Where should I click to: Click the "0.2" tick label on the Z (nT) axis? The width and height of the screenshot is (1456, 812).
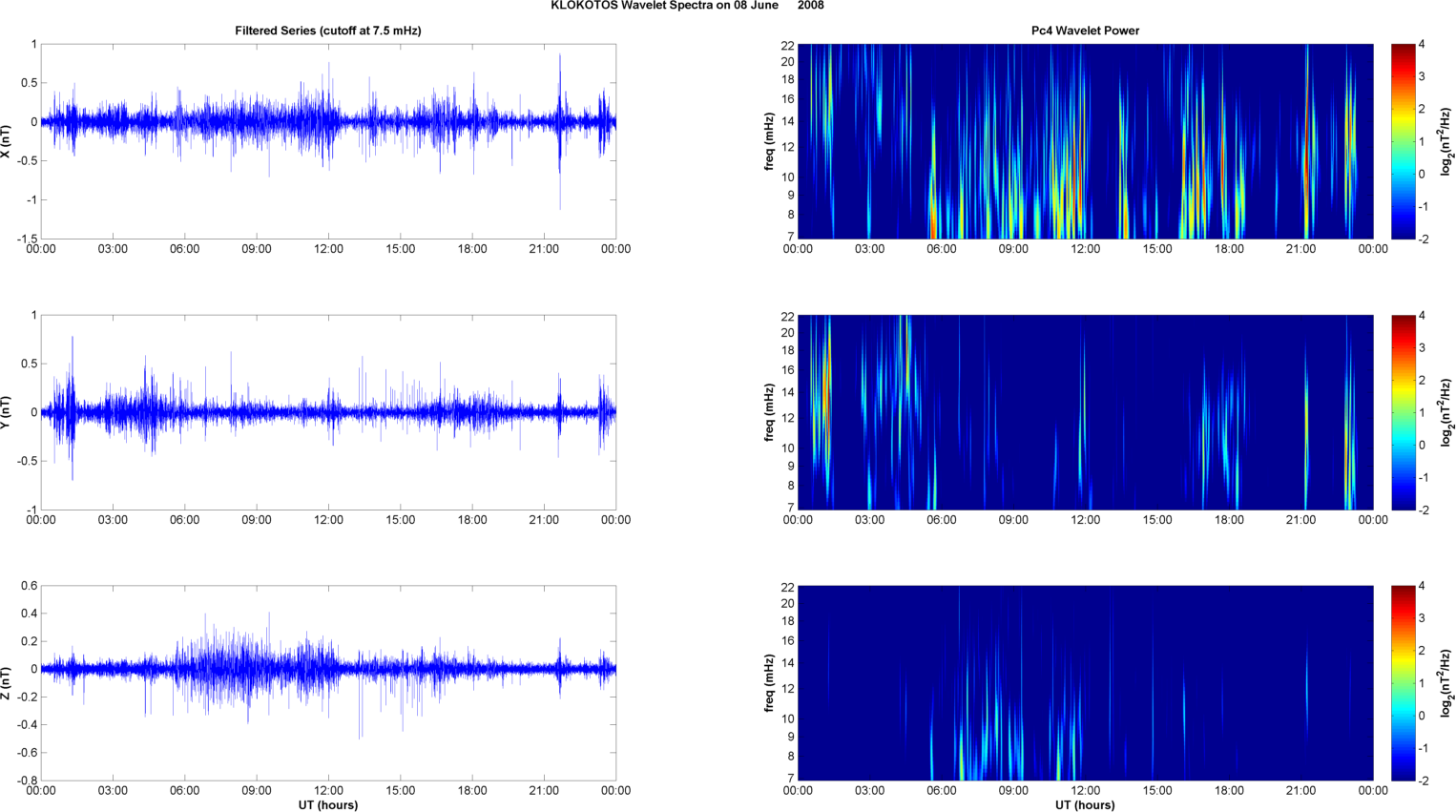[x=30, y=641]
